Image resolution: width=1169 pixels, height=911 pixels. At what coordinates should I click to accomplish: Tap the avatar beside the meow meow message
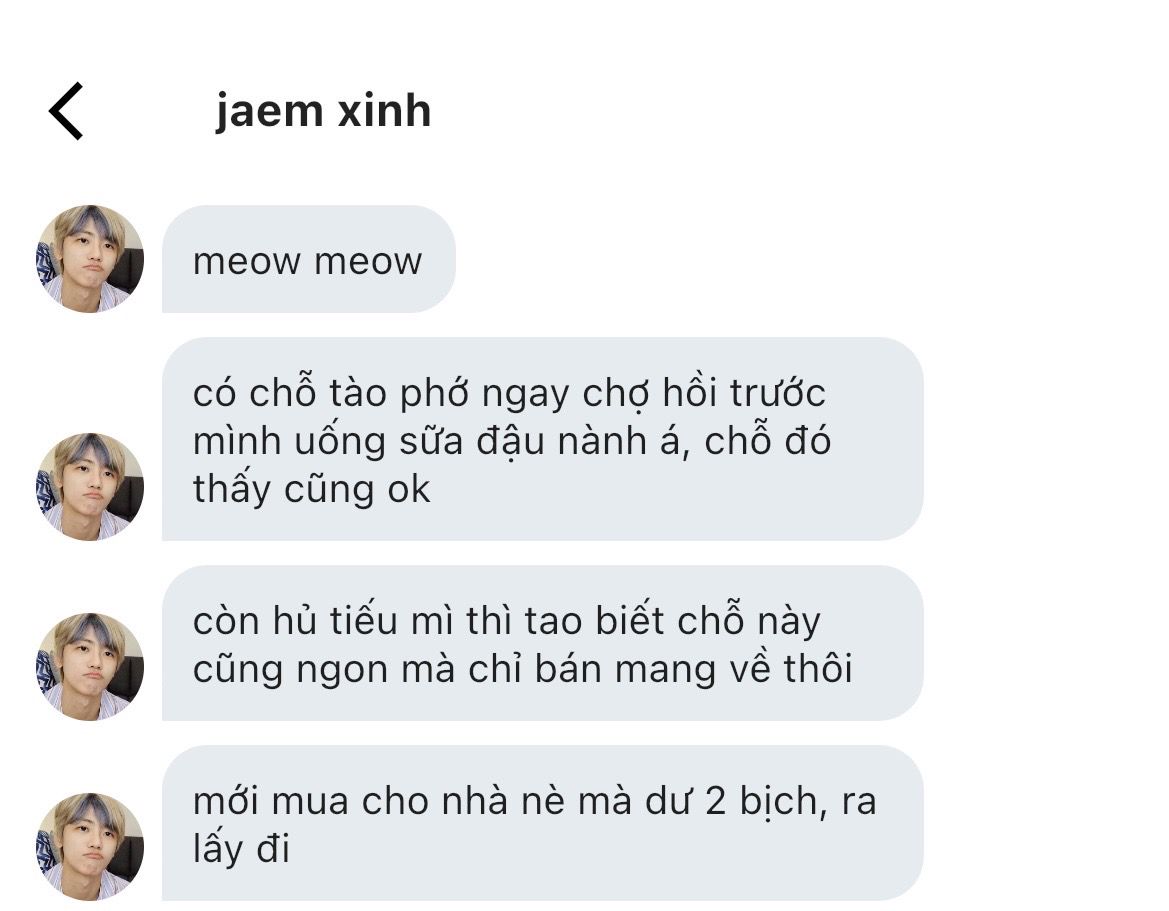pos(90,259)
